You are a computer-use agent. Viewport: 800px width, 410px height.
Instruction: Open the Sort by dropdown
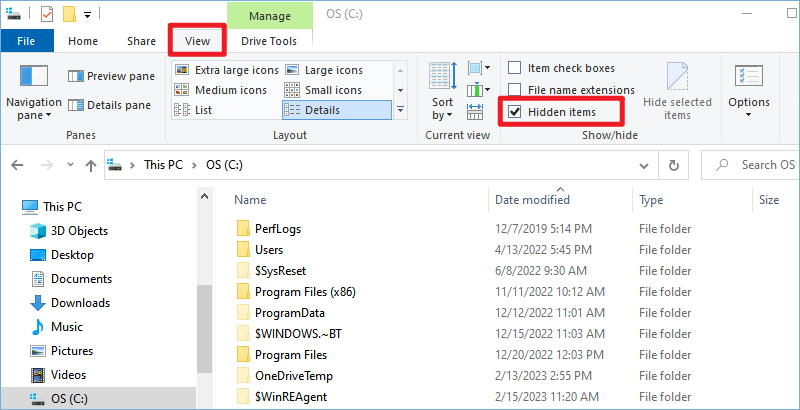click(442, 92)
